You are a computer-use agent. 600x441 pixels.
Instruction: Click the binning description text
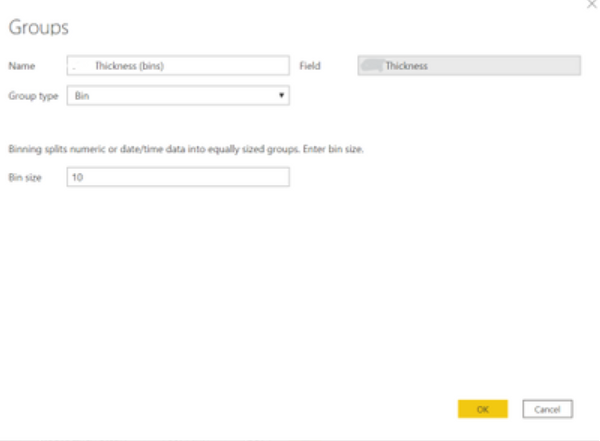tap(186, 149)
